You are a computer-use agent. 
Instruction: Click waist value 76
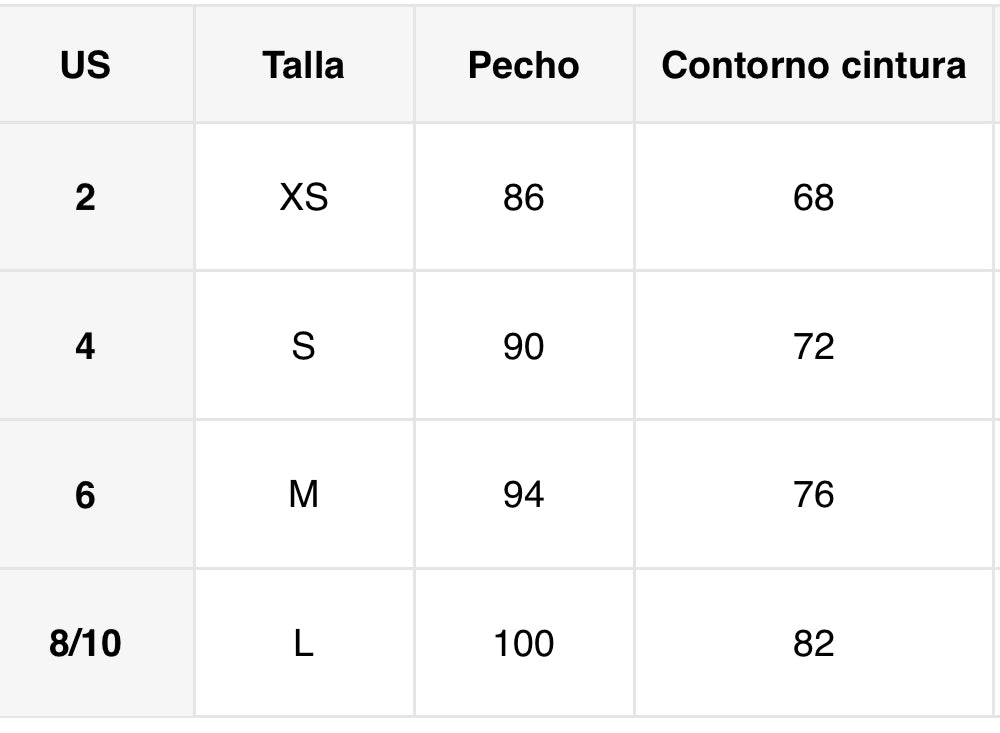click(813, 494)
